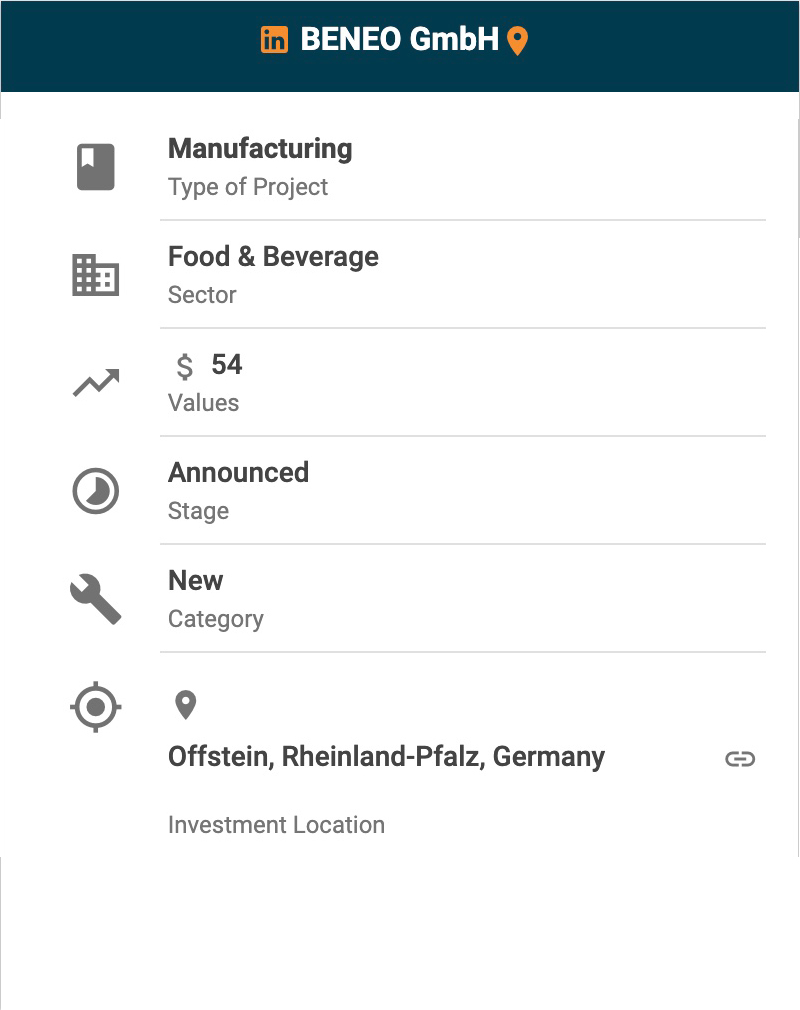Click the dollar sign beside 54

tap(185, 367)
